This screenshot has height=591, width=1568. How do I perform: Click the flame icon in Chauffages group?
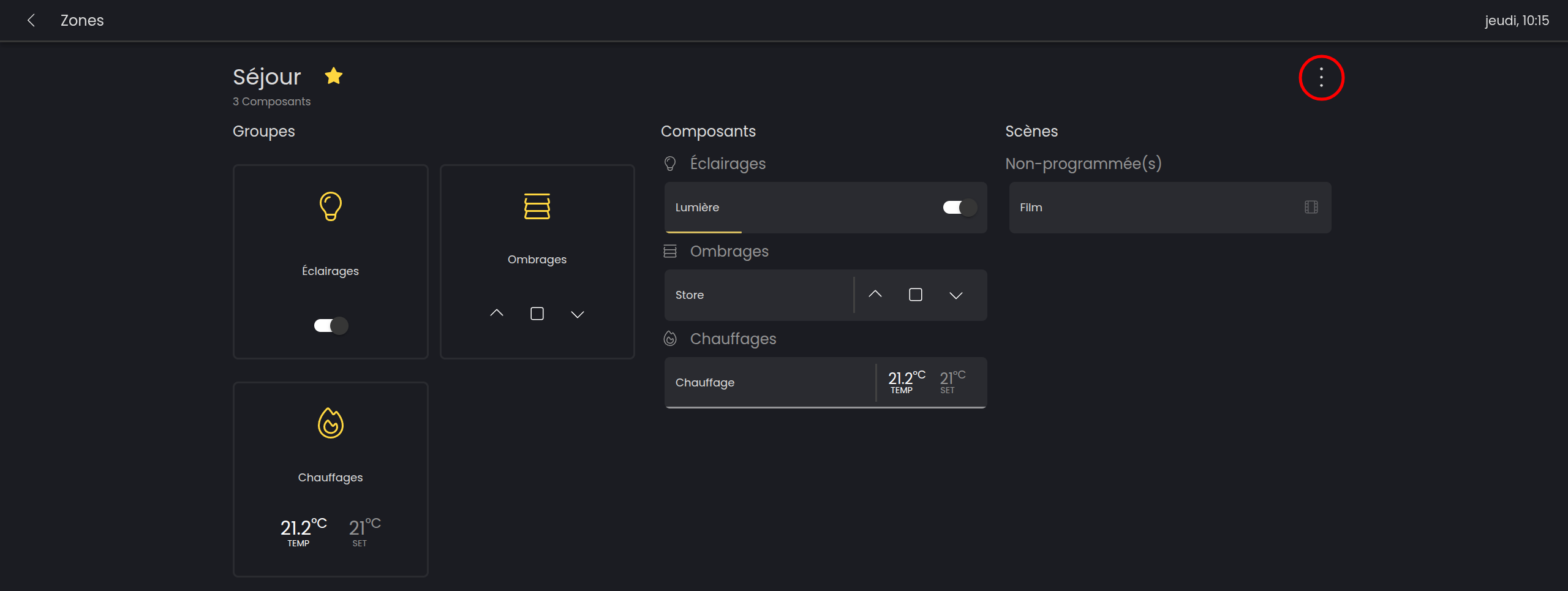[x=331, y=423]
